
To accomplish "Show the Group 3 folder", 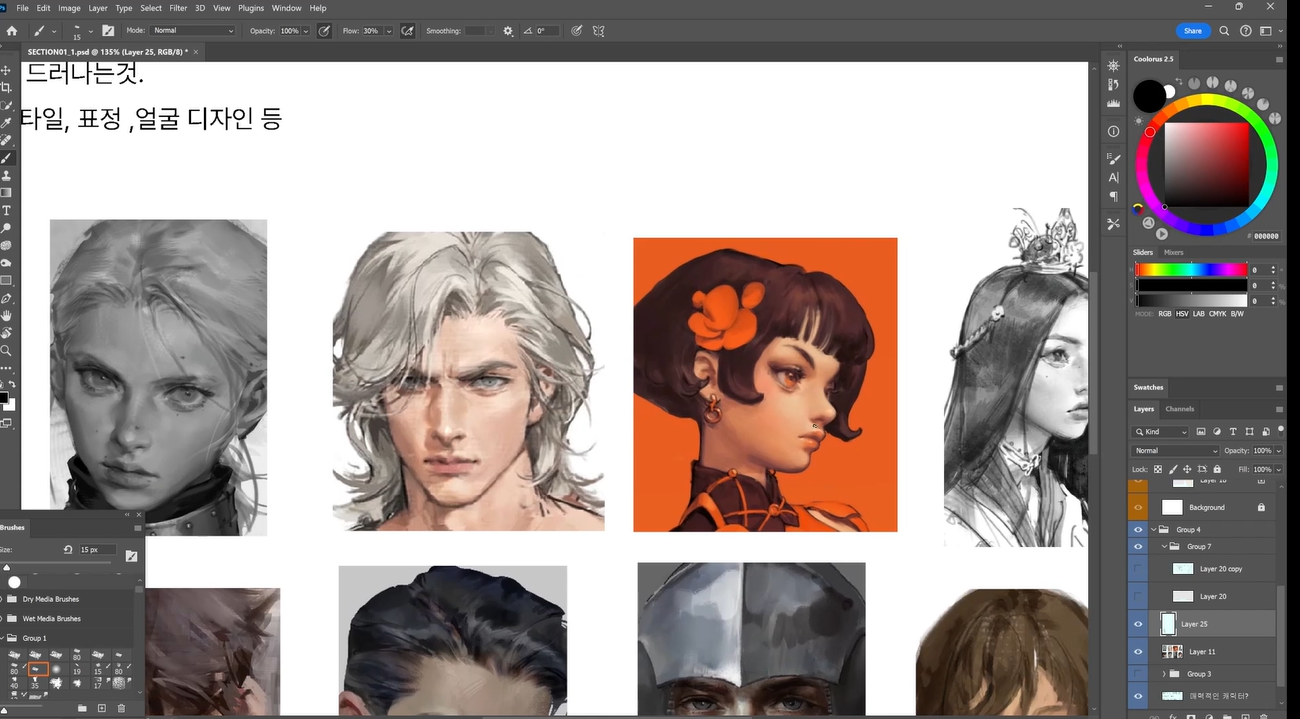I will click(1138, 674).
